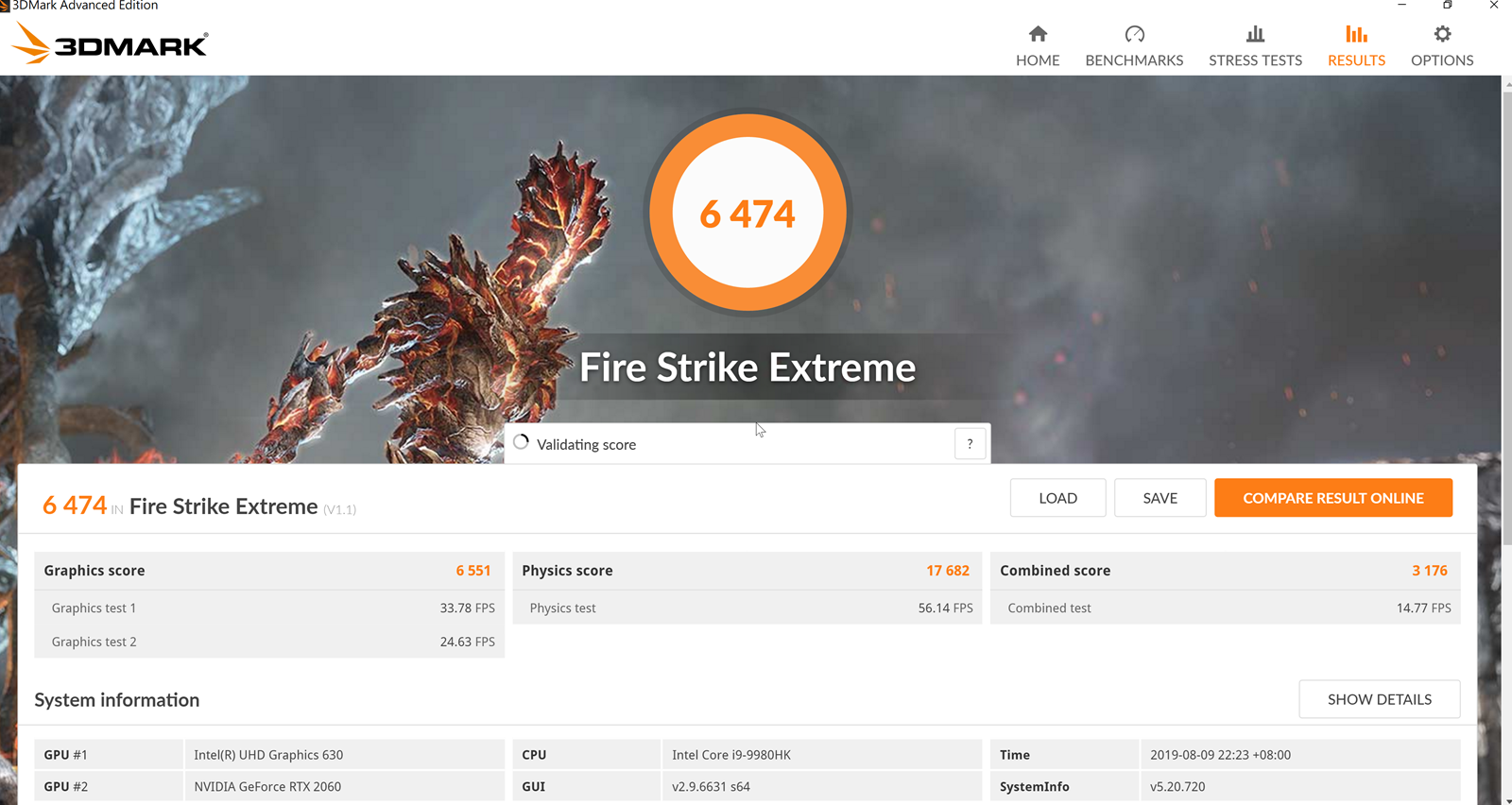Click the Home house icon
The image size is (1512, 805).
pos(1038,34)
